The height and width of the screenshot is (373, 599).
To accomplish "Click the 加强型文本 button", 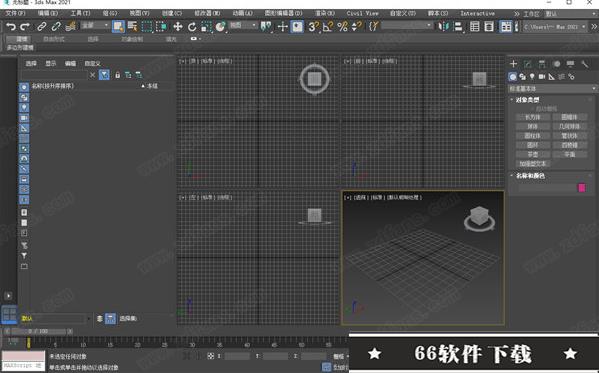I will [533, 164].
